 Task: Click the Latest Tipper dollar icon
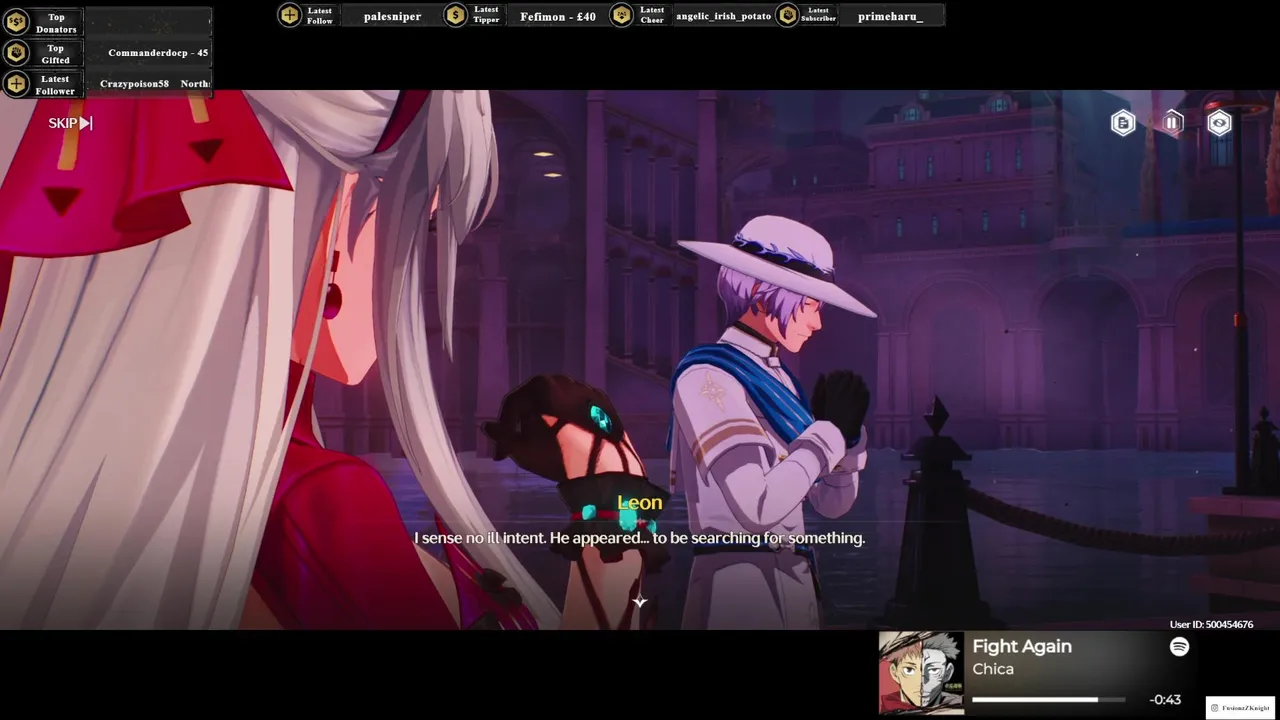point(455,15)
